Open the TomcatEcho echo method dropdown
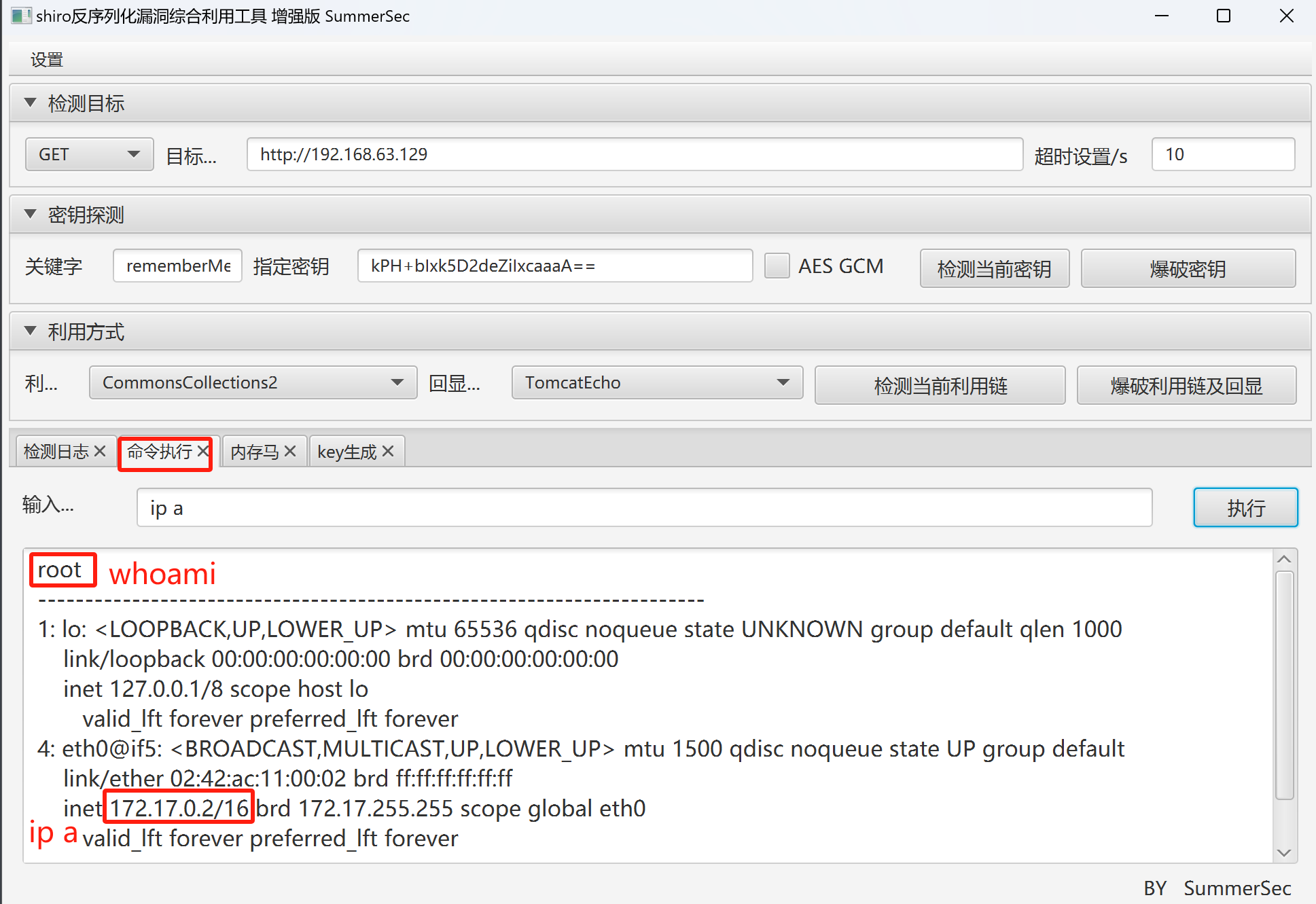 click(x=657, y=382)
